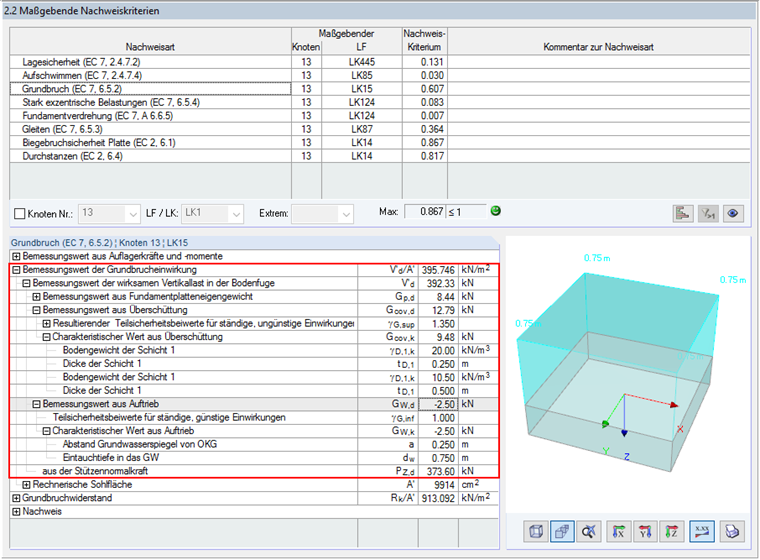This screenshot has width=760, height=560.
Task: Enable the Knoten Nr. checkbox
Action: pos(19,214)
